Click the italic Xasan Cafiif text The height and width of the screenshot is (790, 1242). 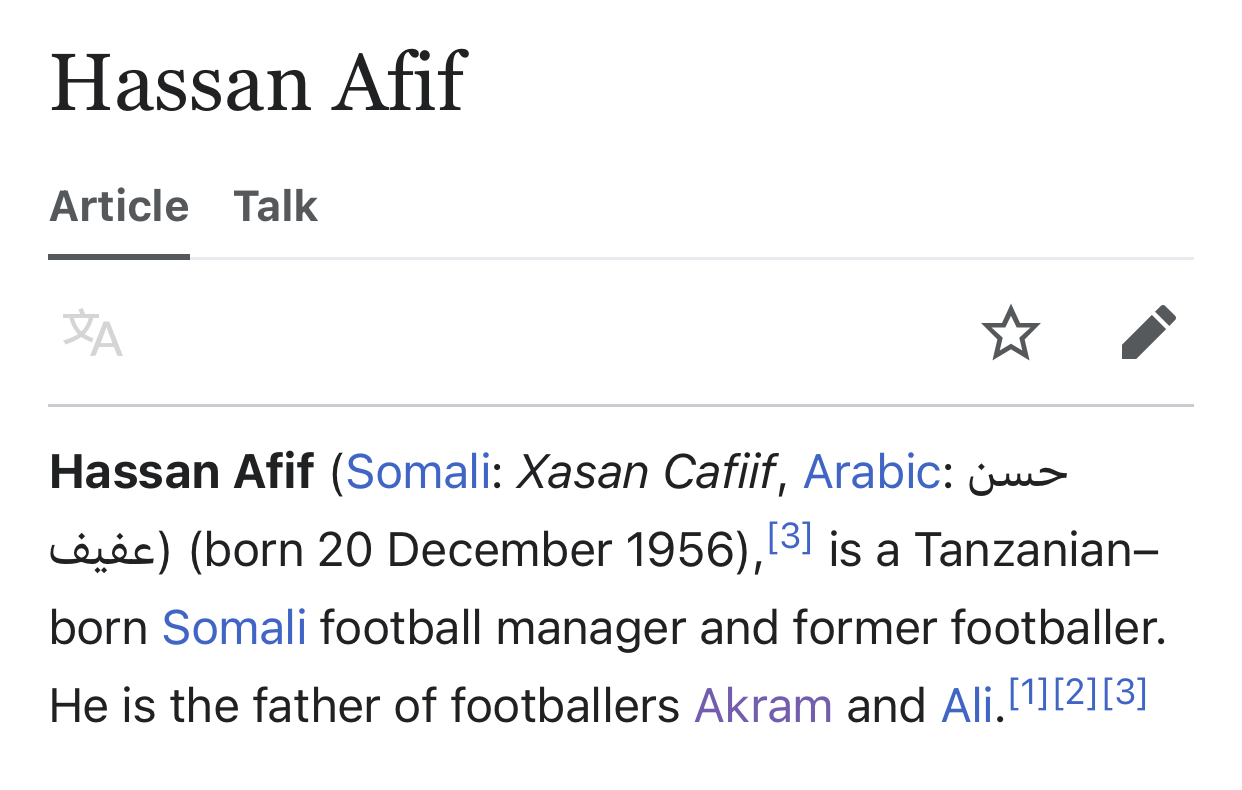coord(645,472)
